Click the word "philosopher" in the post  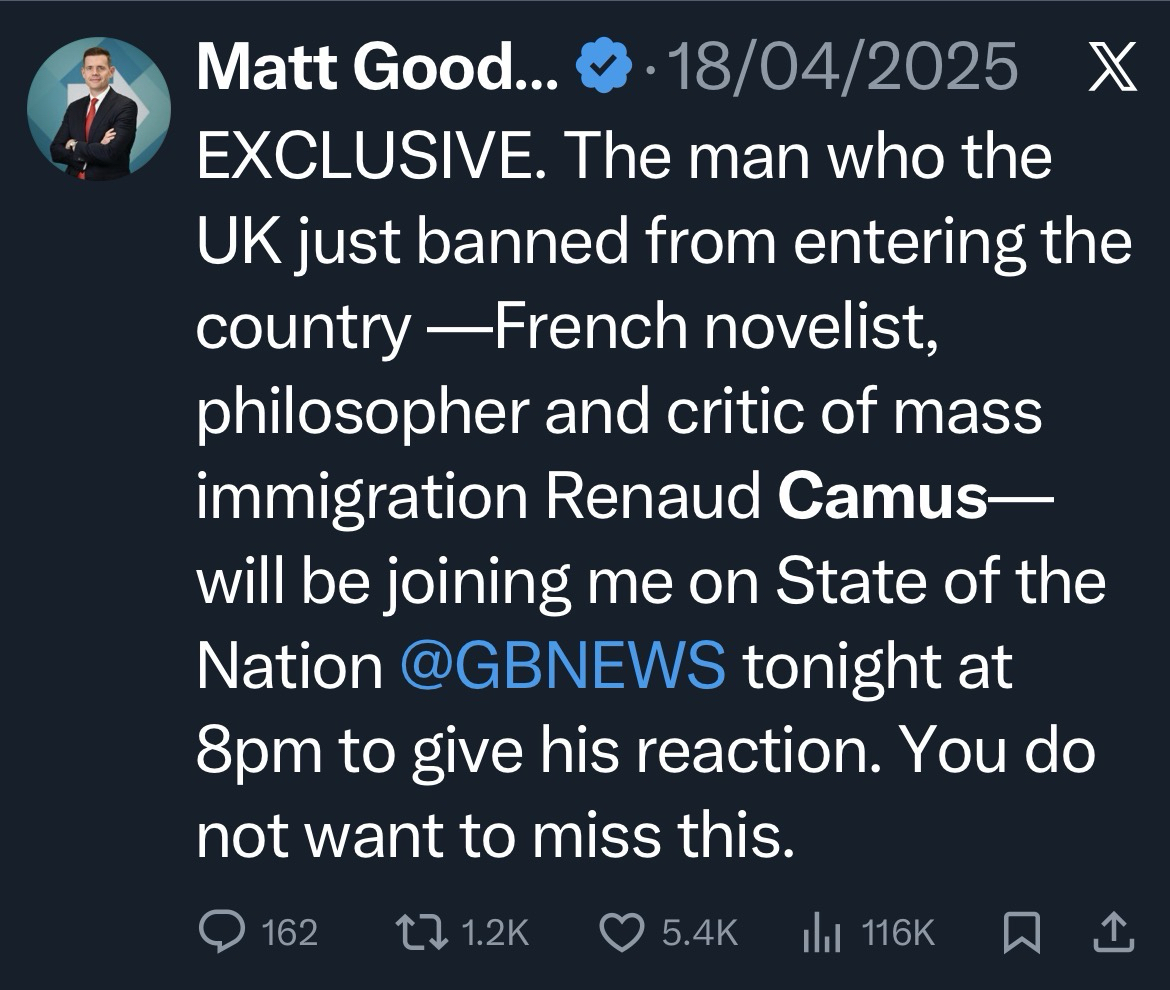coord(361,414)
